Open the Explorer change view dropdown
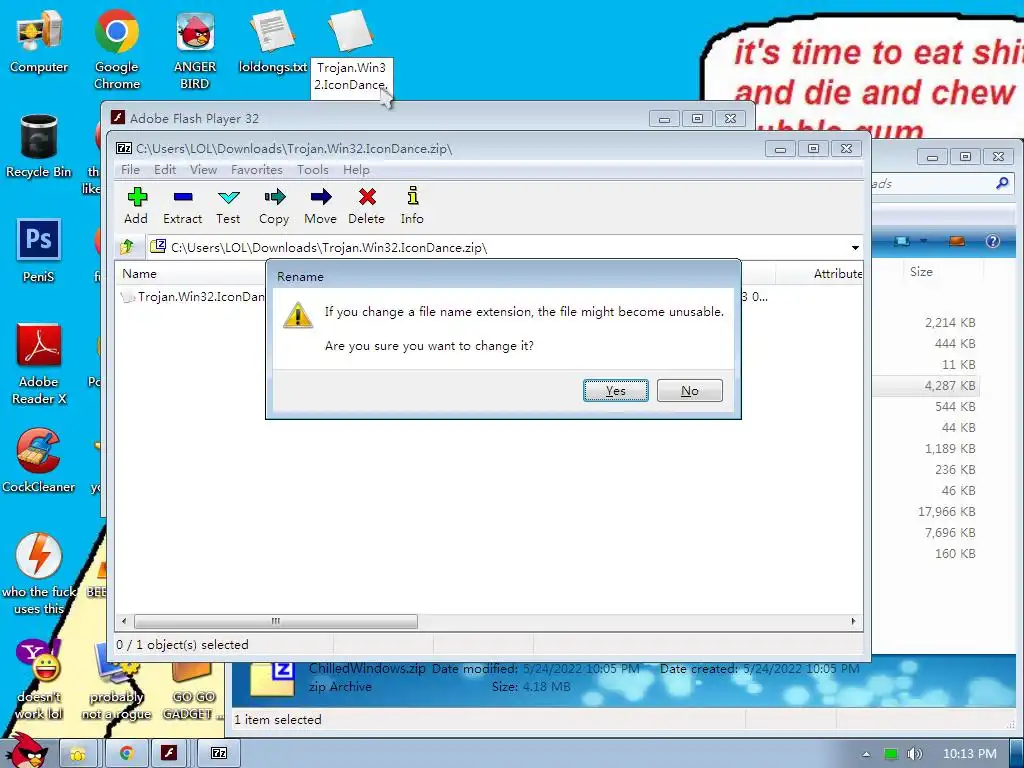 923,241
